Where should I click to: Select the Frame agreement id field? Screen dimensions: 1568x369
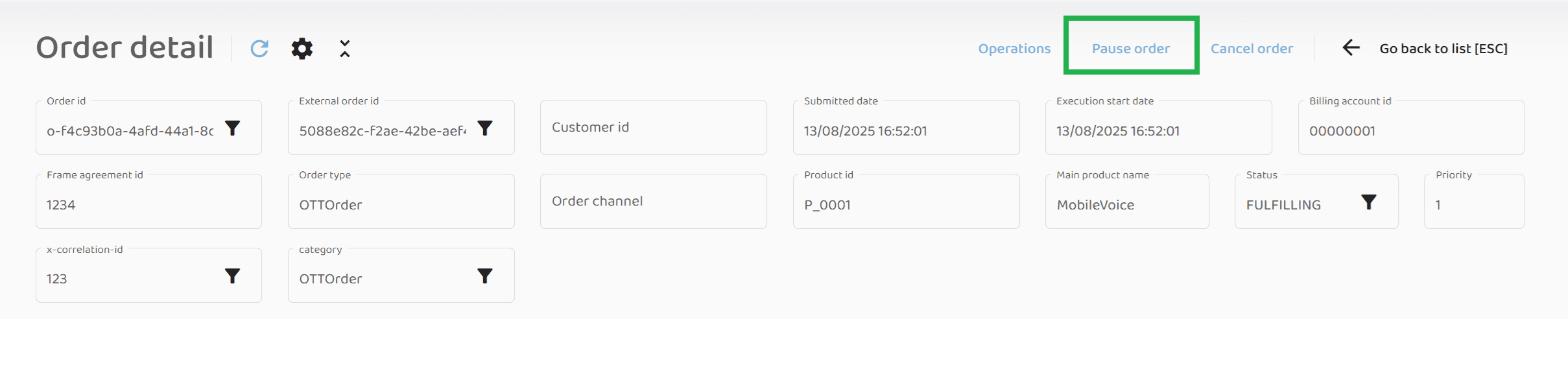coord(148,205)
